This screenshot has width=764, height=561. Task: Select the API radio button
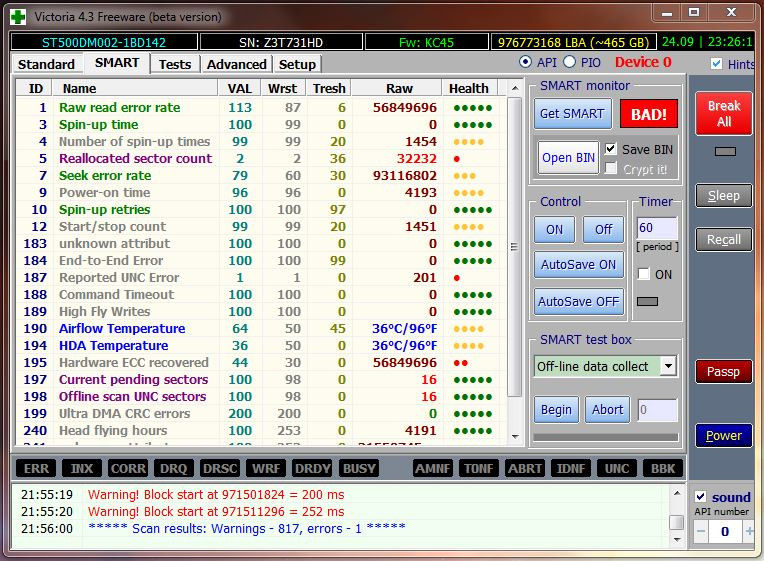click(525, 62)
